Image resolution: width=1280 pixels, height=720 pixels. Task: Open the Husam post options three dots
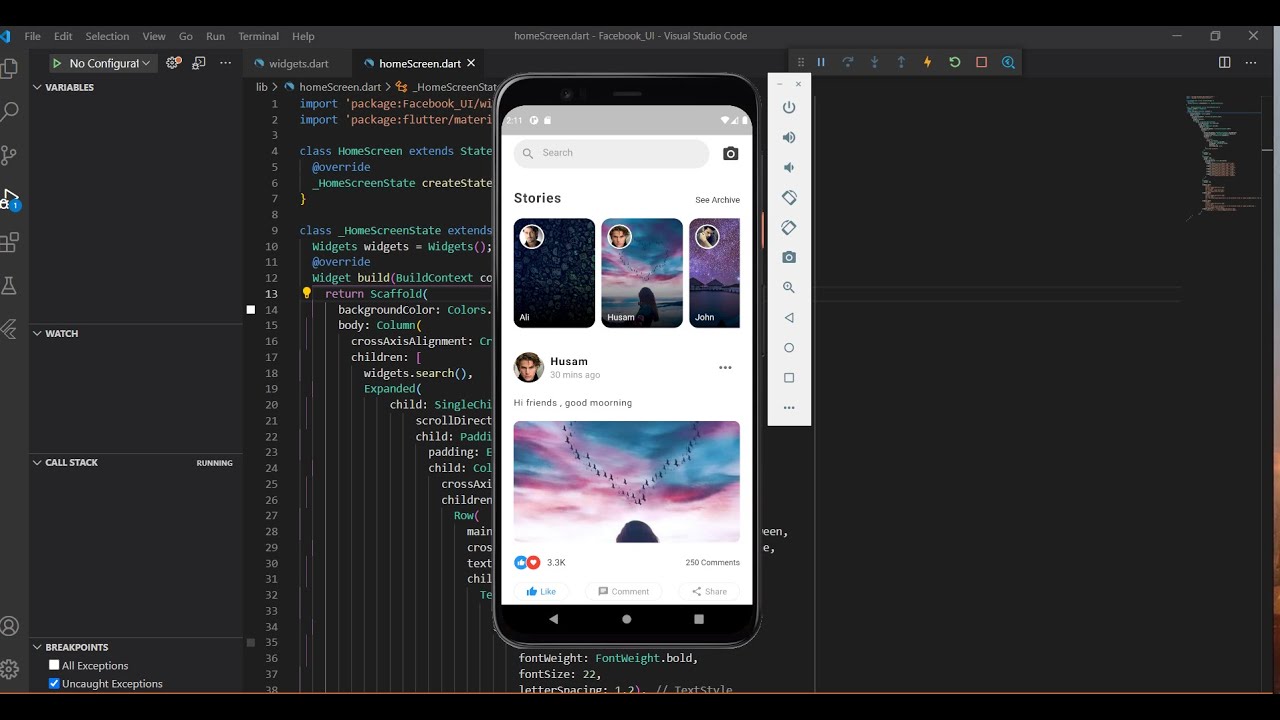[725, 367]
